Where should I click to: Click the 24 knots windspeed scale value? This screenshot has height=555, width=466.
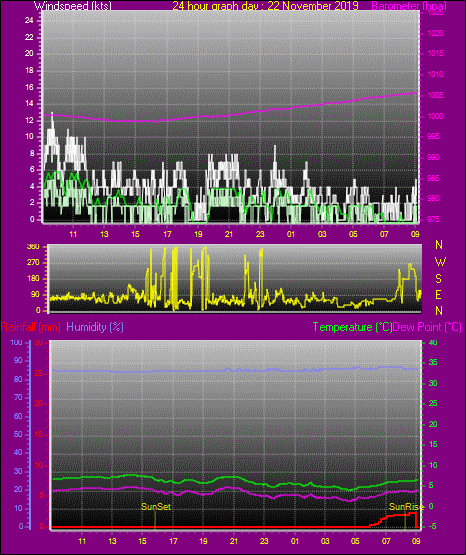pos(29,21)
